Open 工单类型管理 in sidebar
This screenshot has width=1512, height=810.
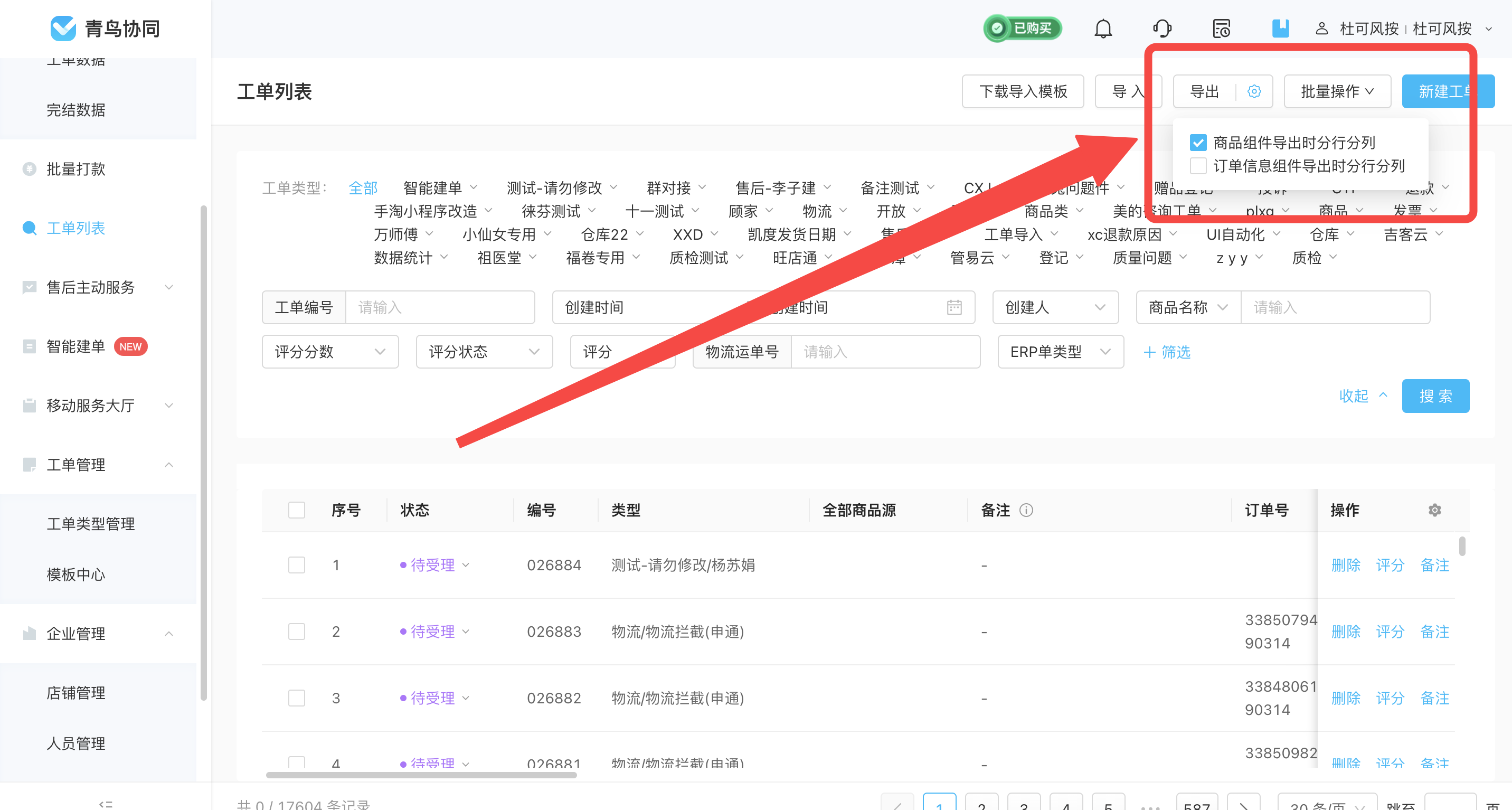91,524
